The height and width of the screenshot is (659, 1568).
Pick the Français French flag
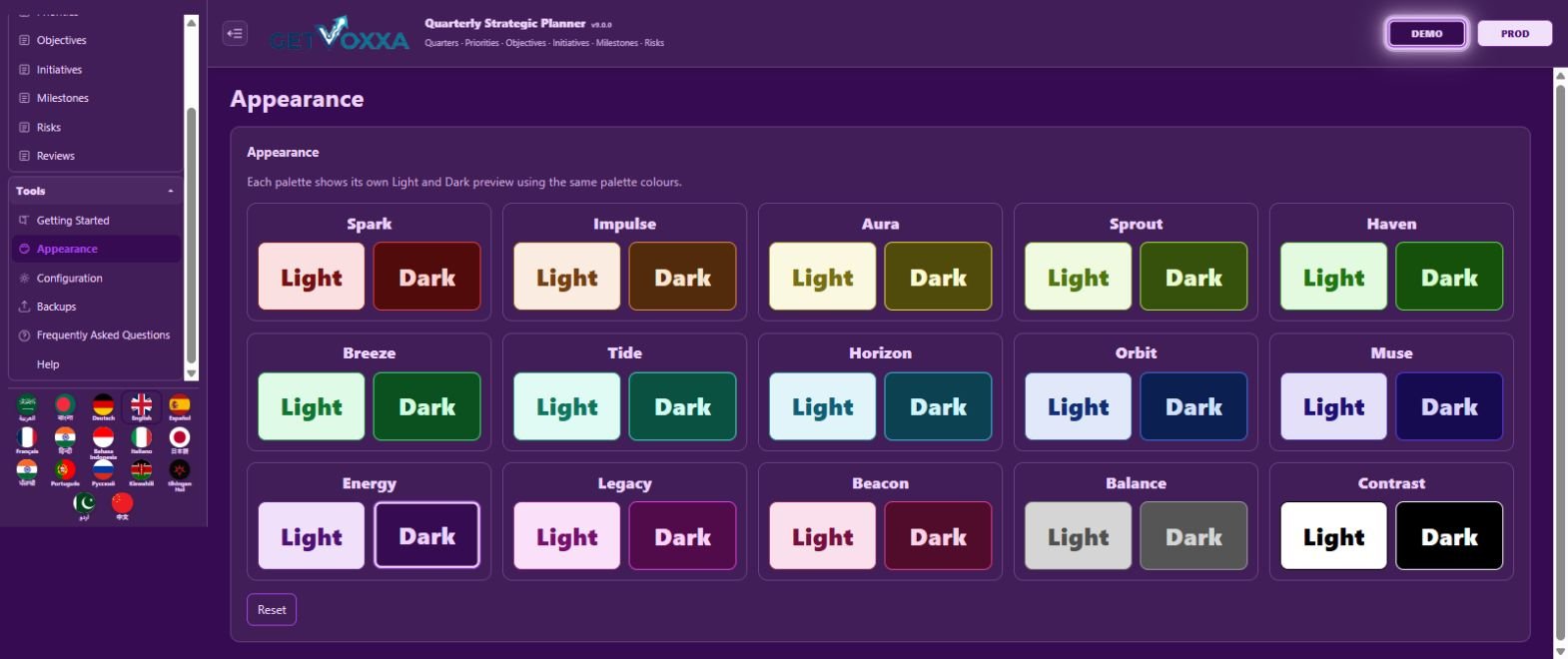coord(27,439)
